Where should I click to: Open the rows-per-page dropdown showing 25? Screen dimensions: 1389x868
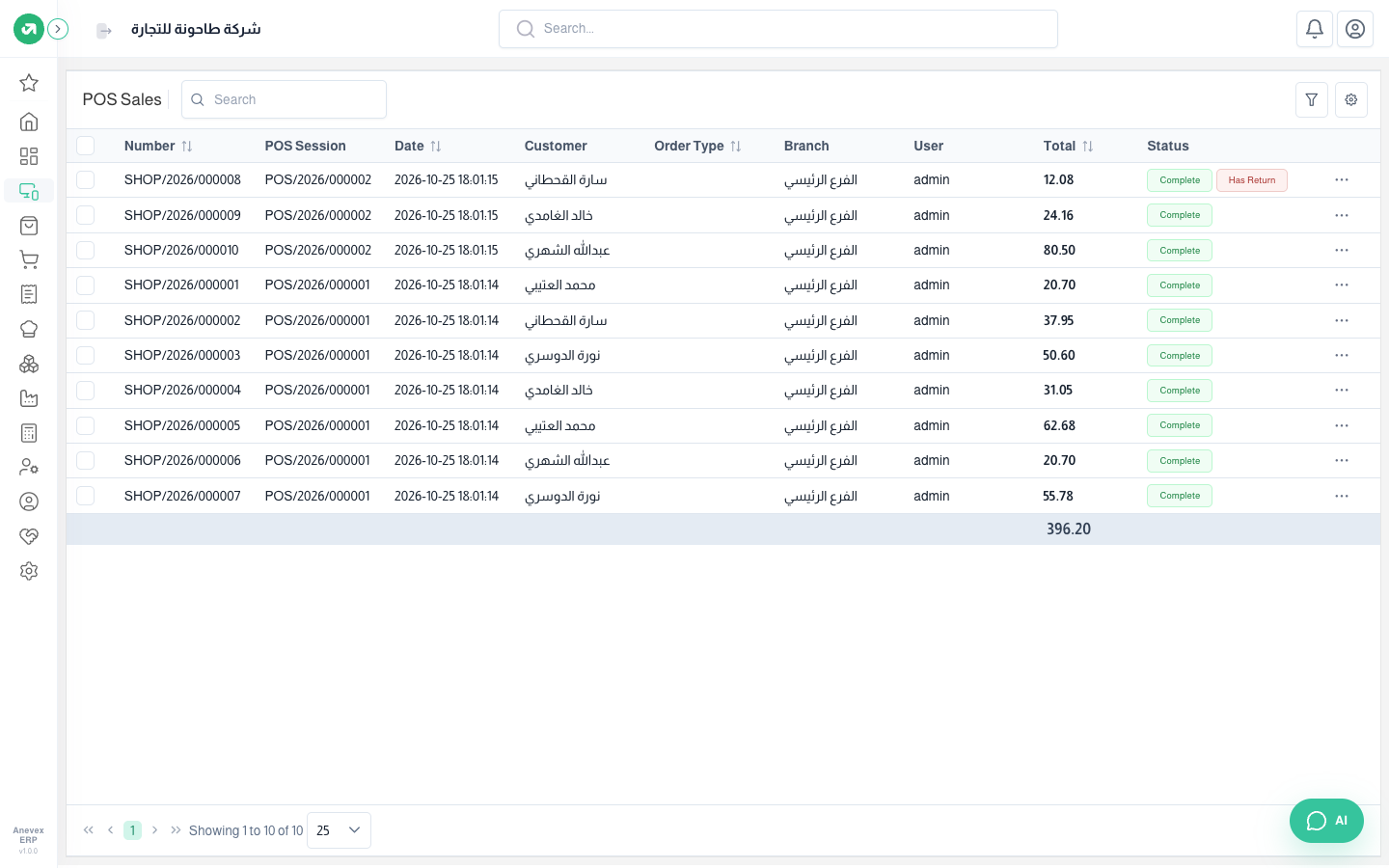pyautogui.click(x=339, y=830)
